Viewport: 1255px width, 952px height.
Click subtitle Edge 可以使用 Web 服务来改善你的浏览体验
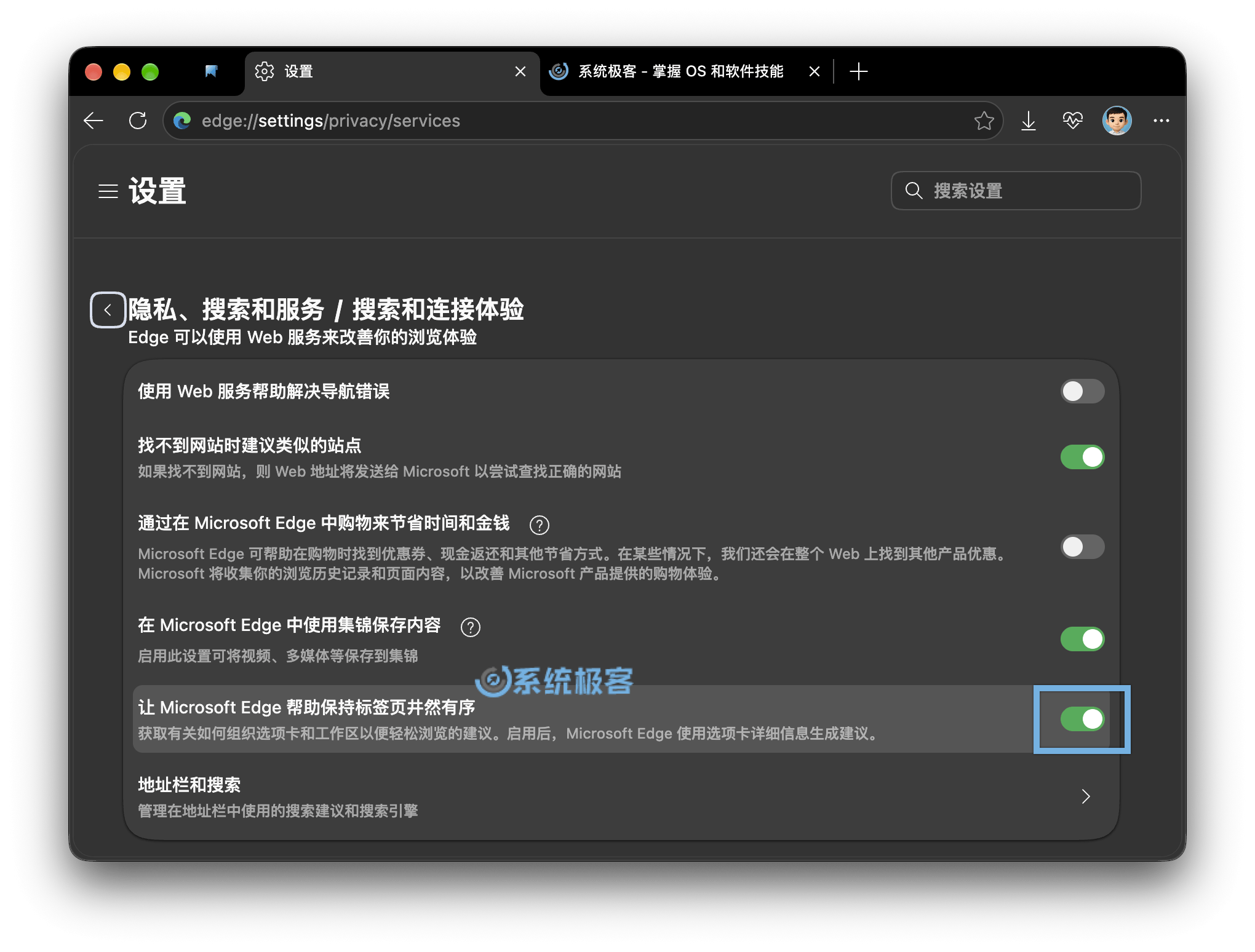coord(302,337)
